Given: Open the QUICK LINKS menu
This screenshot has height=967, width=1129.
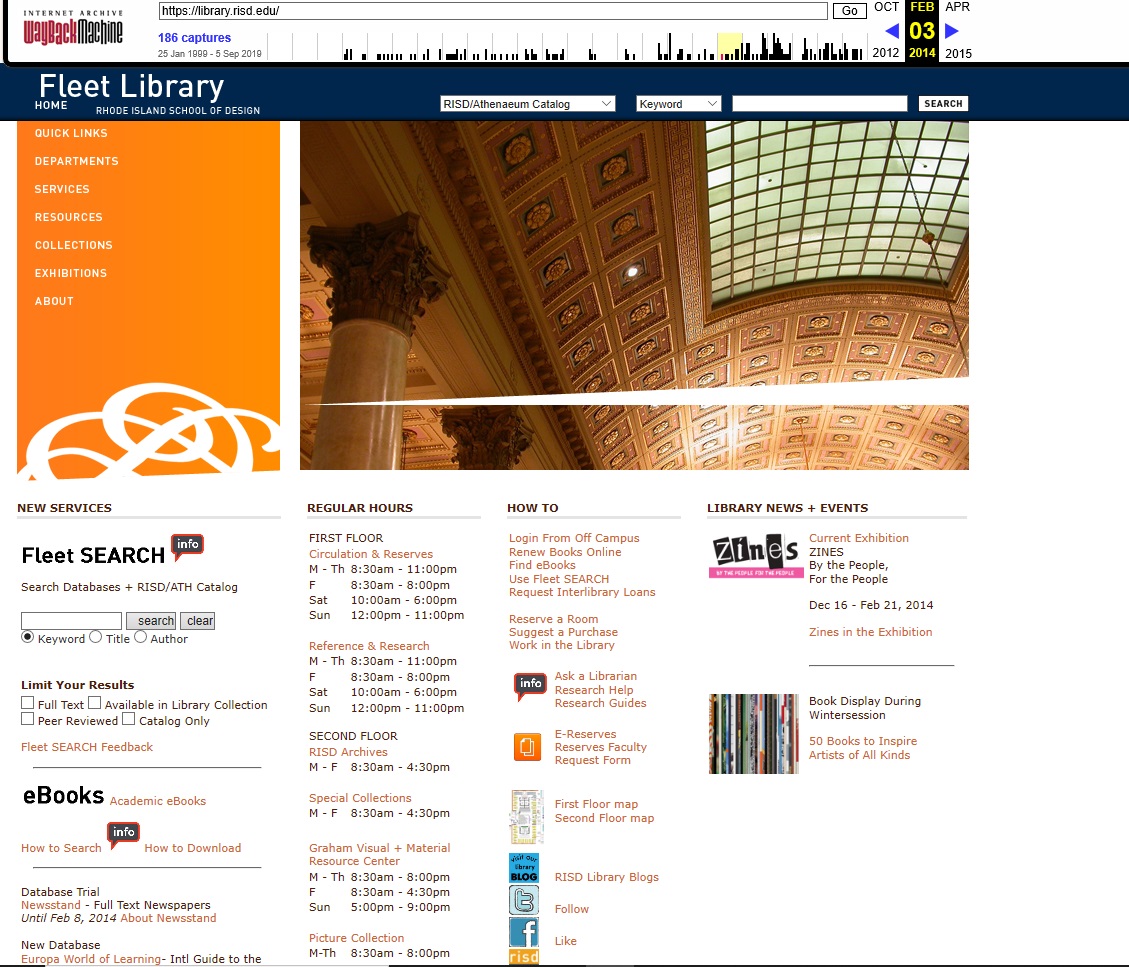Looking at the screenshot, I should (71, 133).
